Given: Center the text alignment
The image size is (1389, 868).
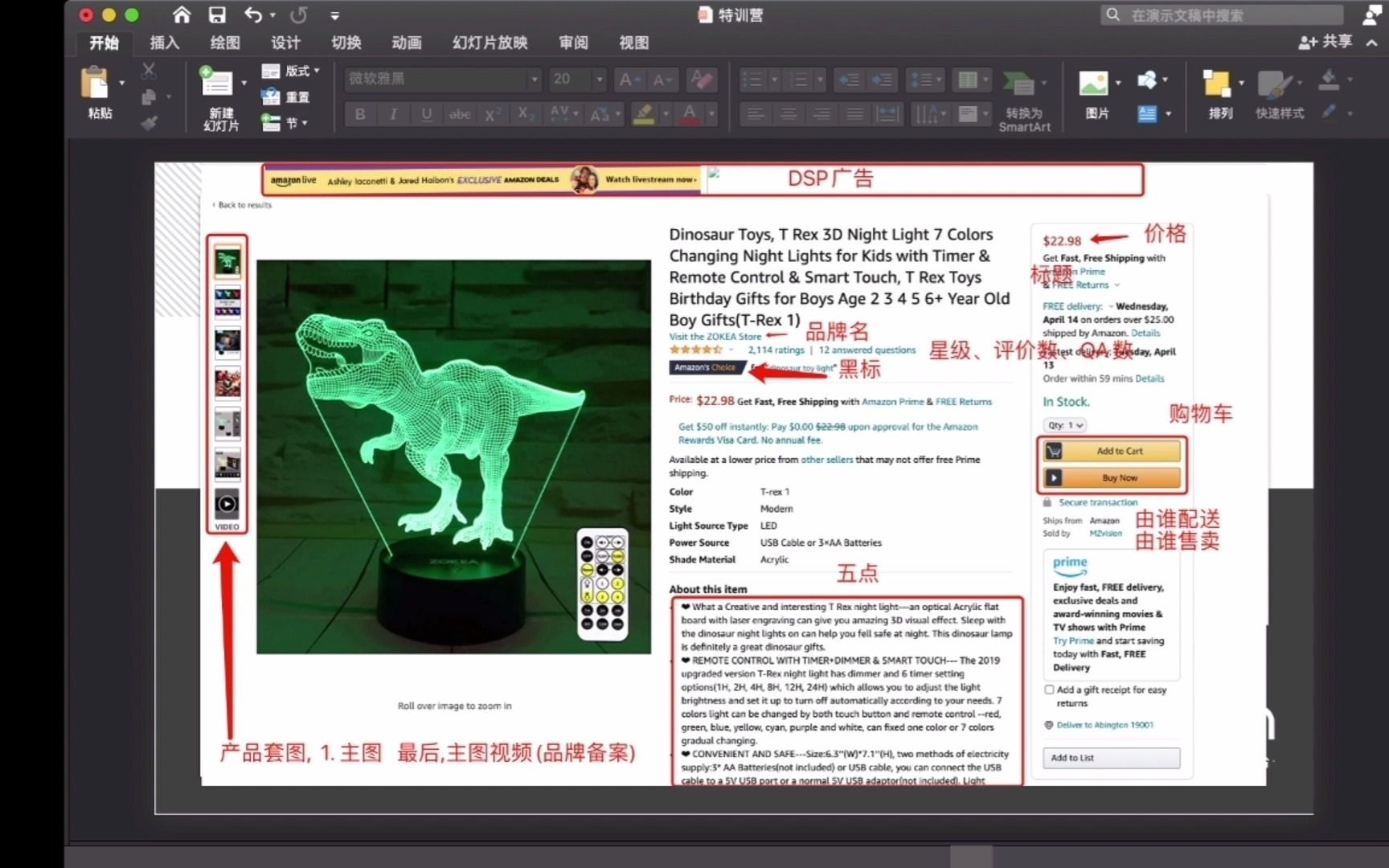Looking at the screenshot, I should point(789,114).
